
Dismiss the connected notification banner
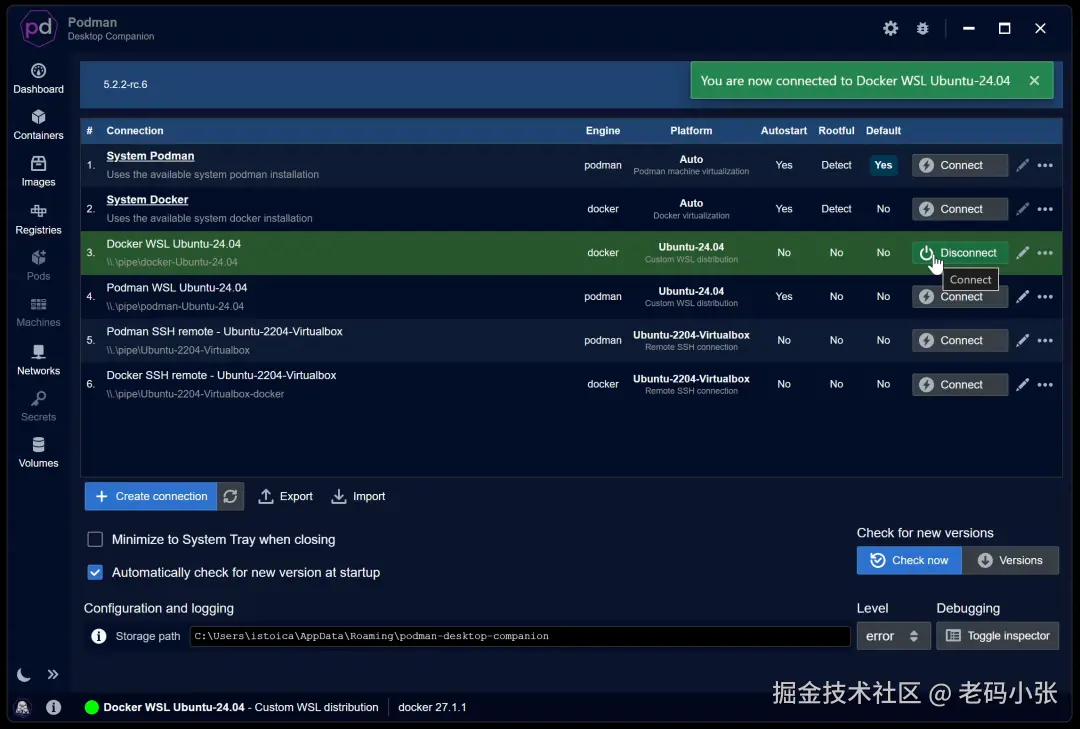pos(1034,81)
